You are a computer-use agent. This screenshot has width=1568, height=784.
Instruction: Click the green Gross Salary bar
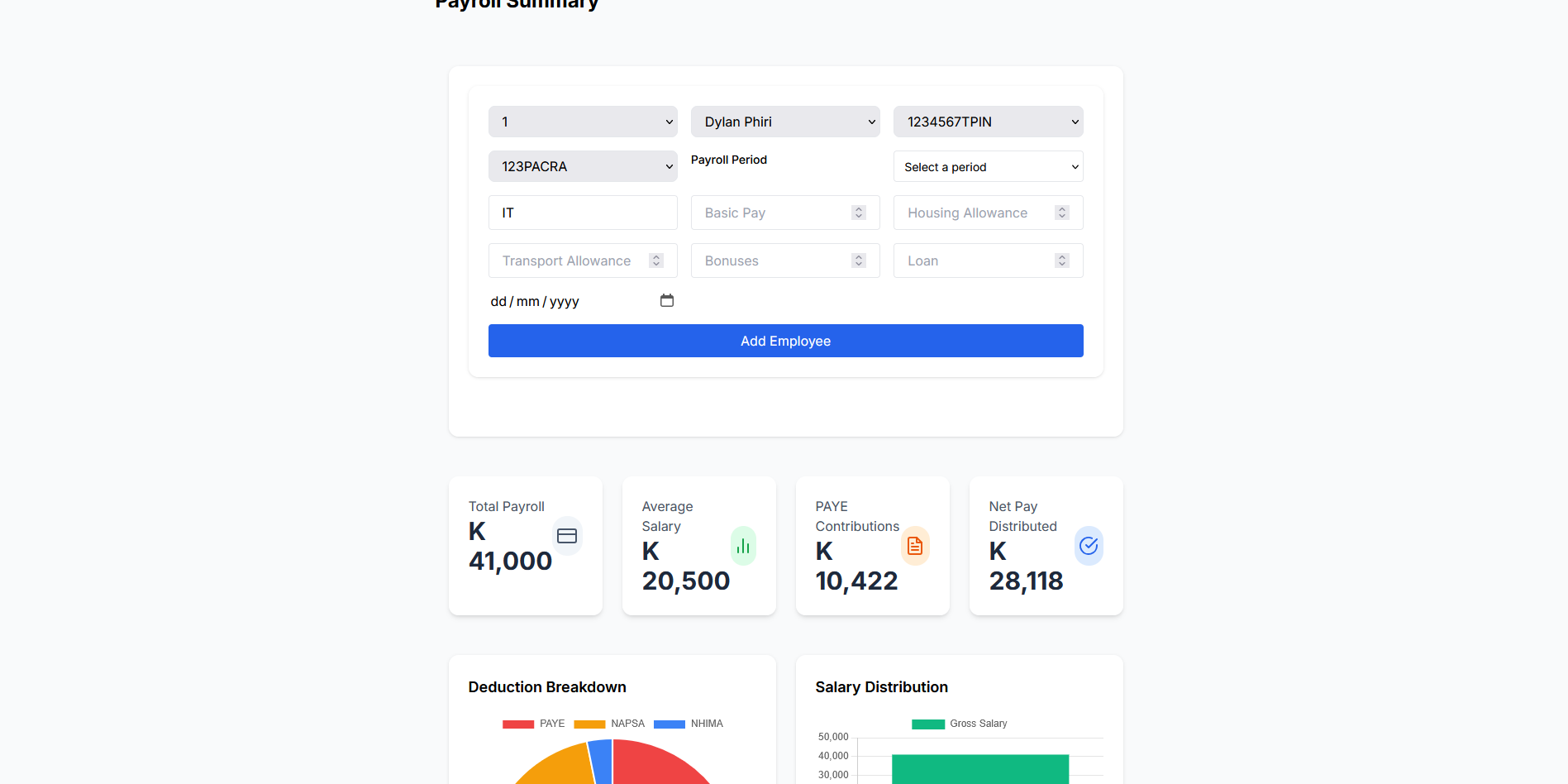[x=980, y=769]
